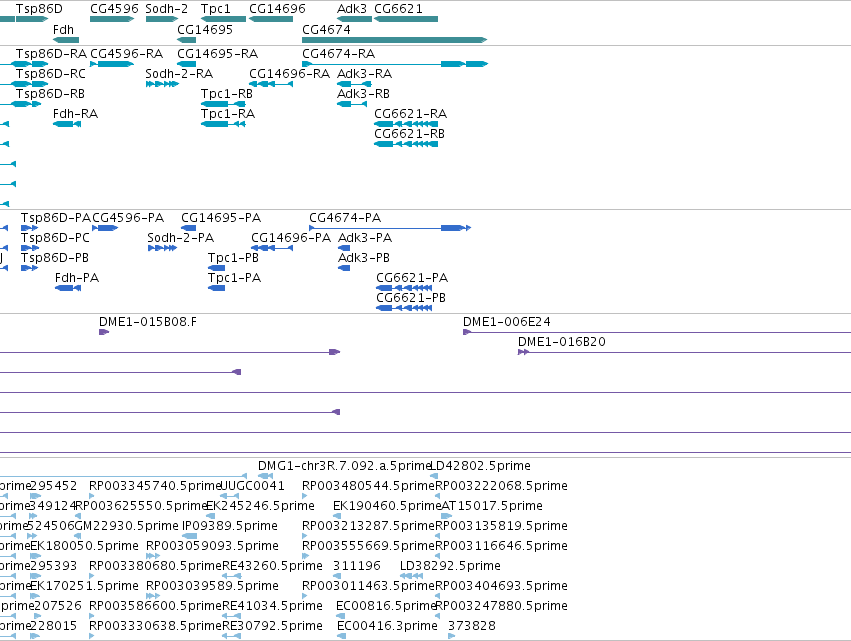Open EST EK245246.5prime
Viewport: 851px width, 641px height.
(x=261, y=506)
